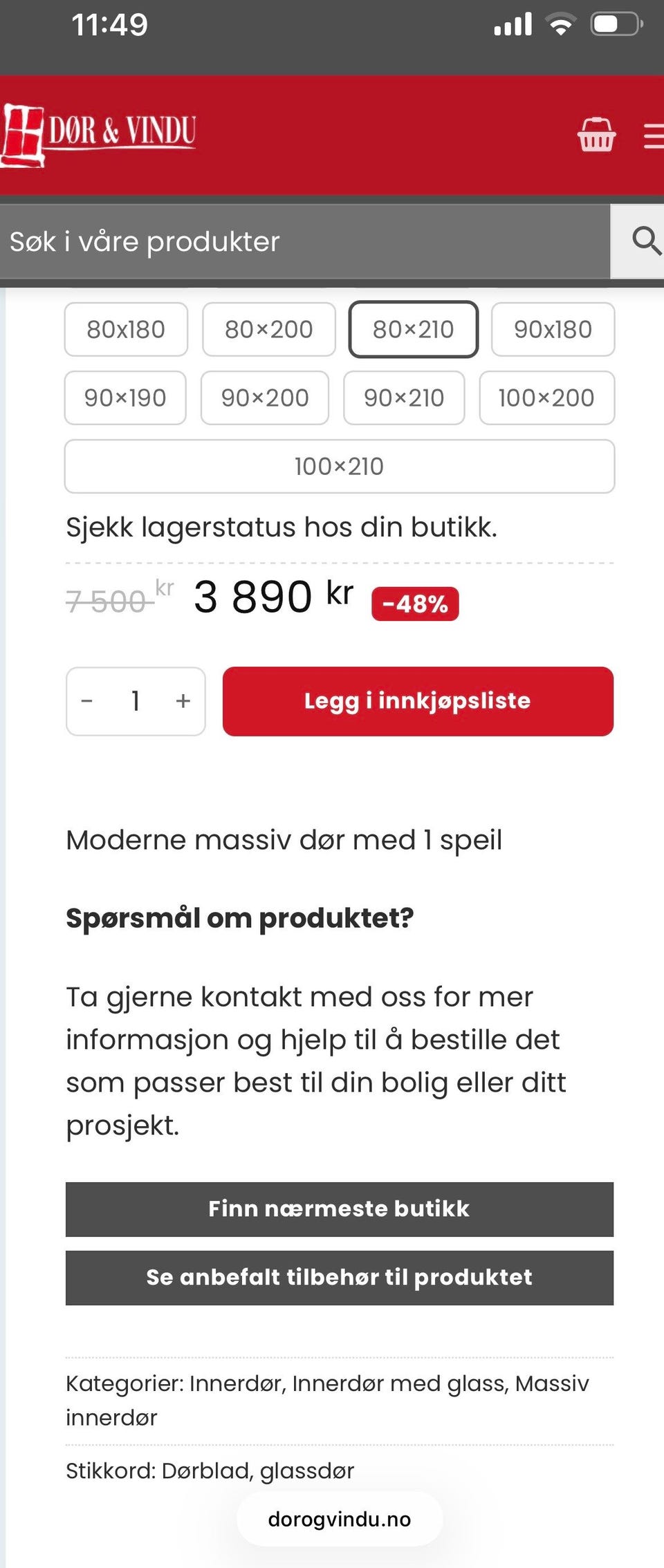Click the search magnifier icon
The width and height of the screenshot is (664, 1568).
(645, 241)
